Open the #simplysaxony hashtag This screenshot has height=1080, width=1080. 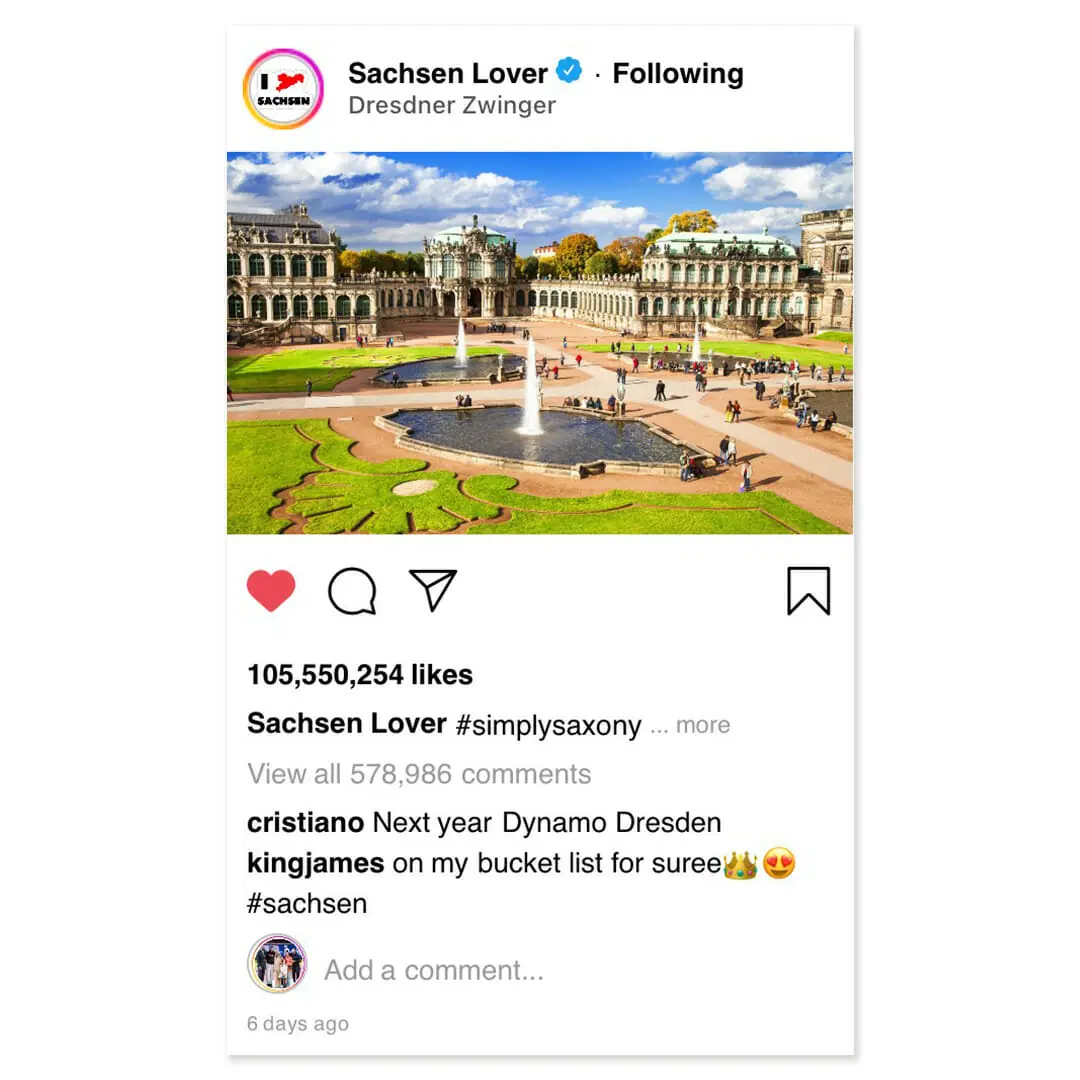point(548,725)
